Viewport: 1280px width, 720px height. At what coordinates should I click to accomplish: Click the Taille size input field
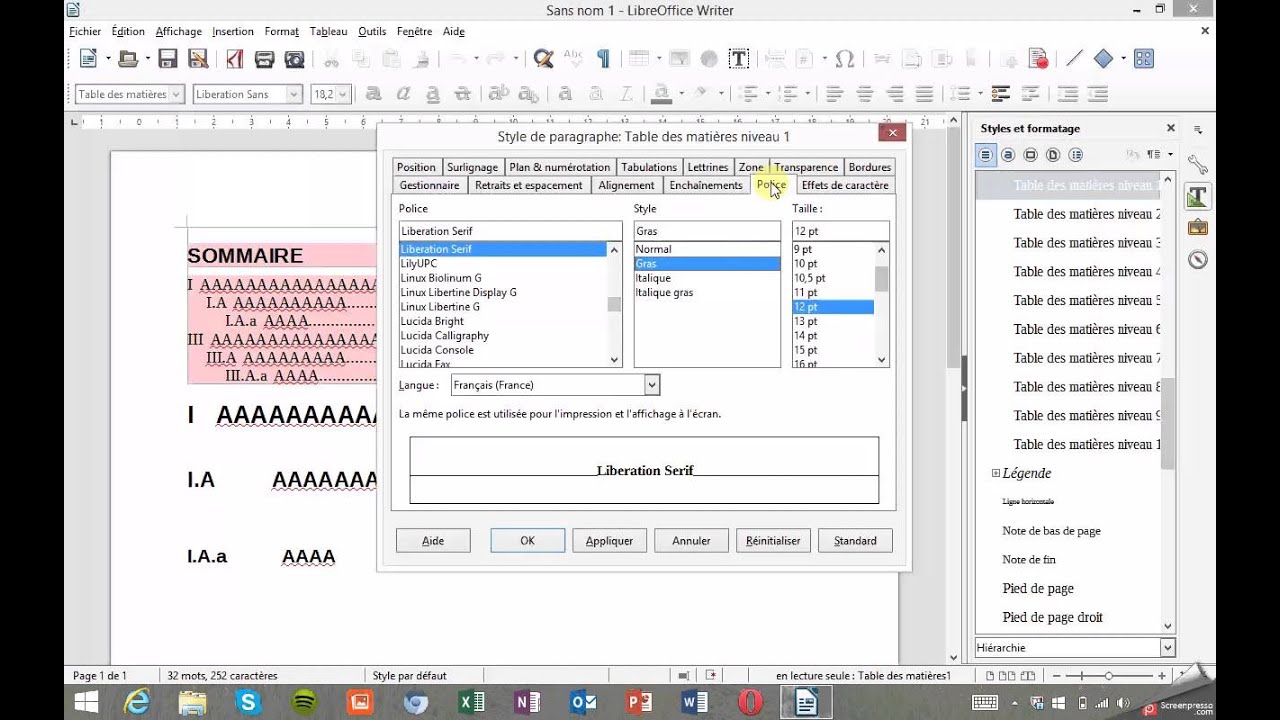pos(840,231)
